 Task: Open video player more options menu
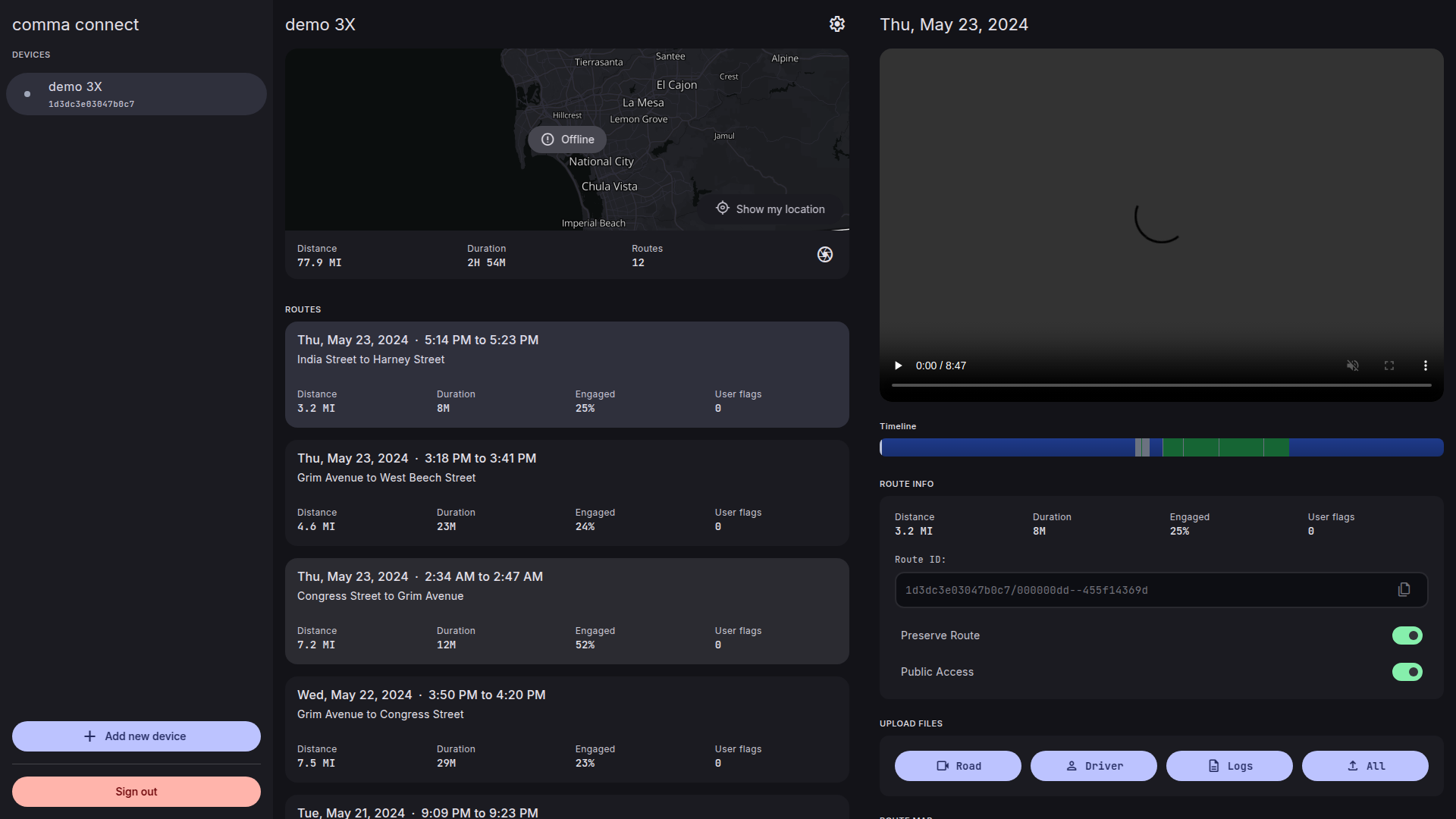tap(1425, 366)
